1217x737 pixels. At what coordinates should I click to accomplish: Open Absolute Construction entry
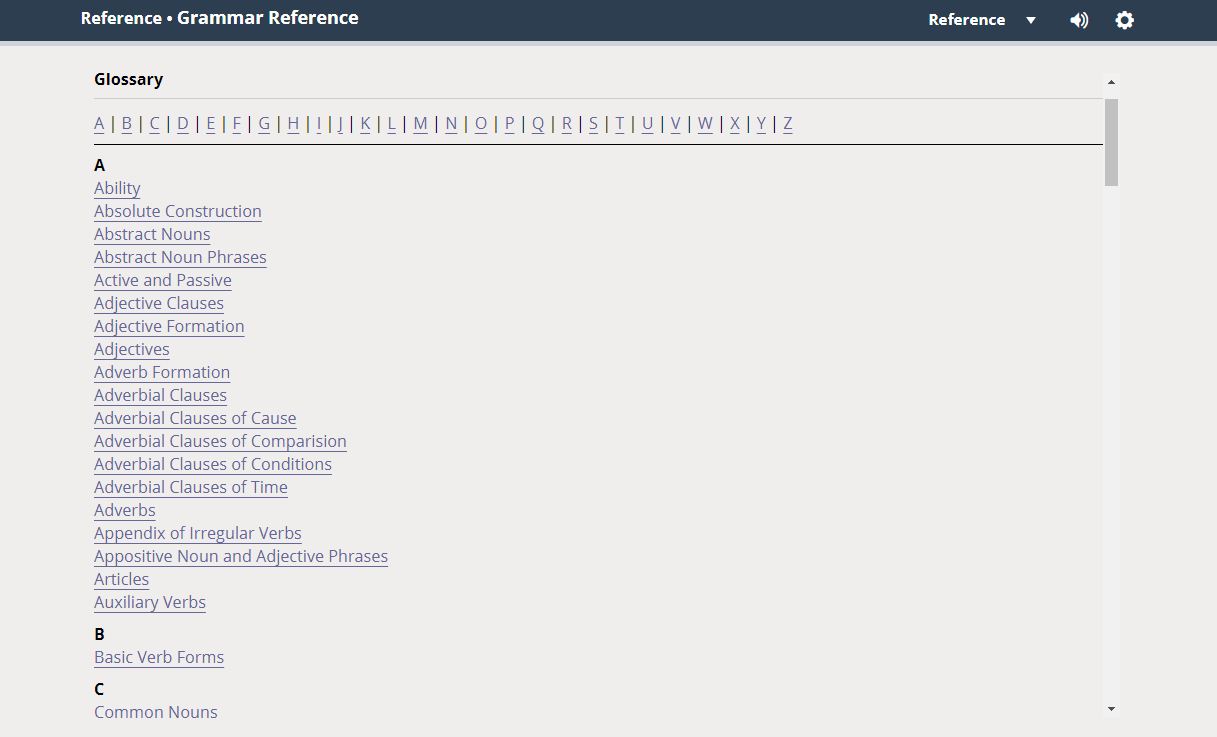coord(177,211)
